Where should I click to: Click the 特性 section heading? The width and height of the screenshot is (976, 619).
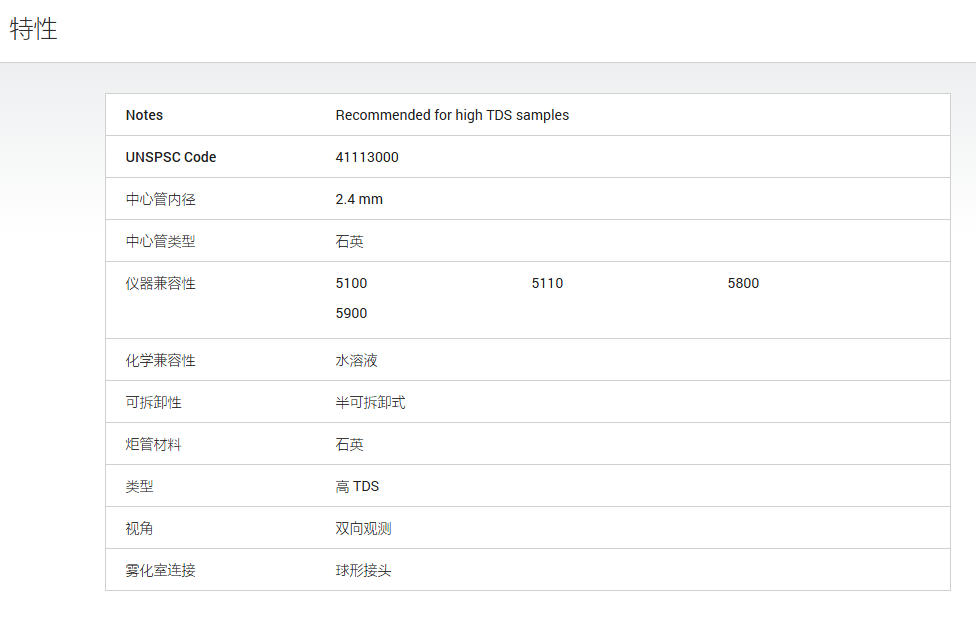pyautogui.click(x=34, y=29)
